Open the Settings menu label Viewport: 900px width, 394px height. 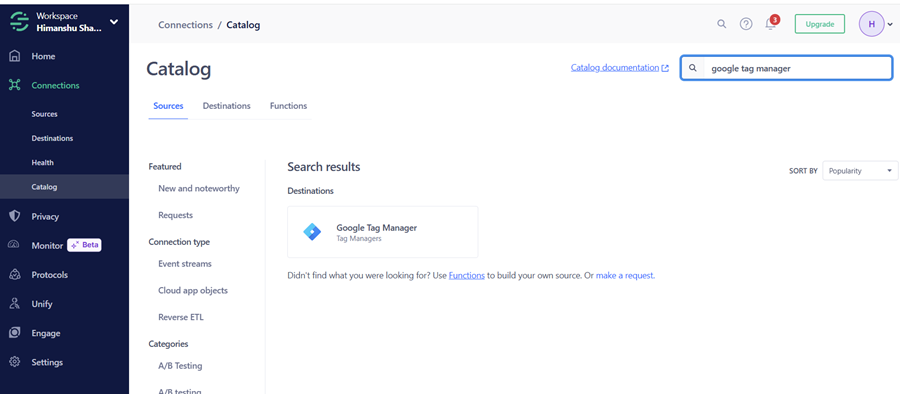(x=47, y=362)
